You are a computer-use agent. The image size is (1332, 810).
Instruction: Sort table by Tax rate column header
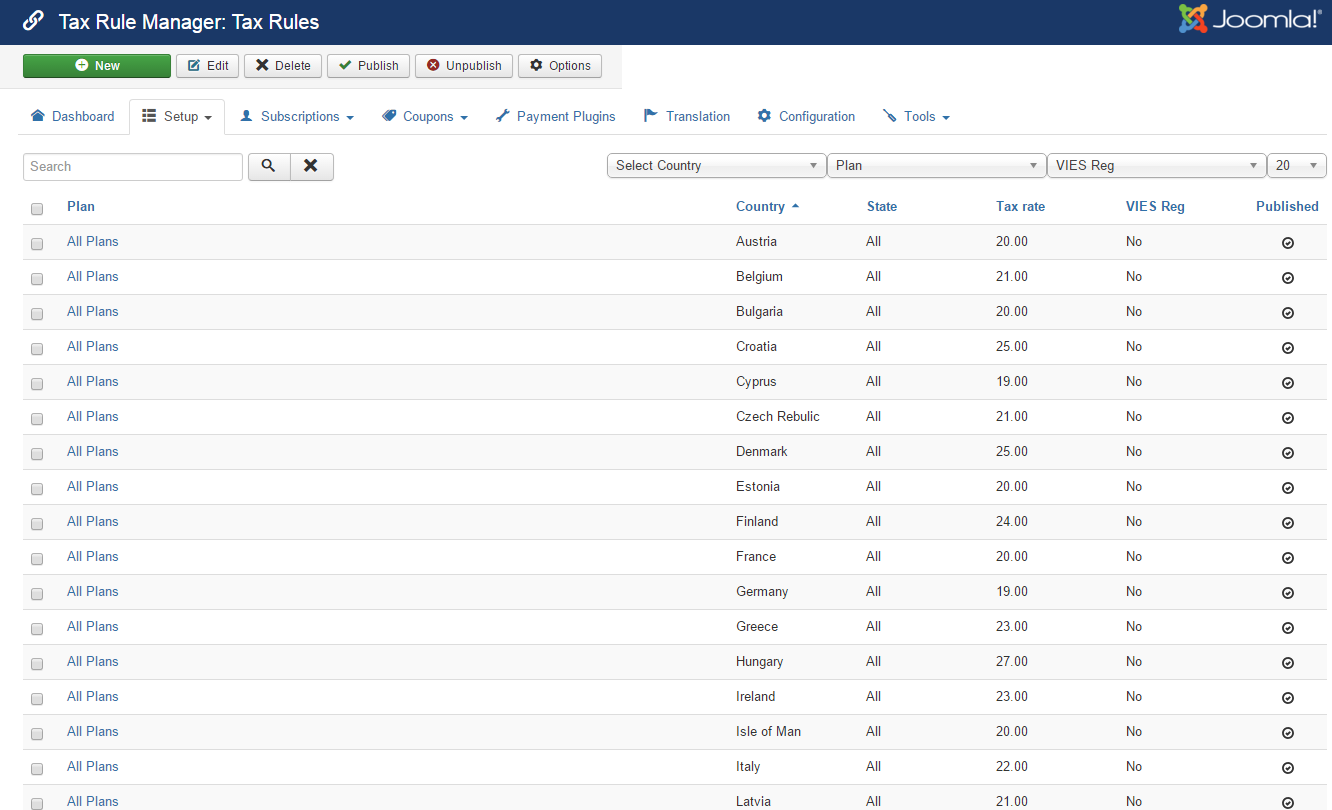click(x=1020, y=207)
